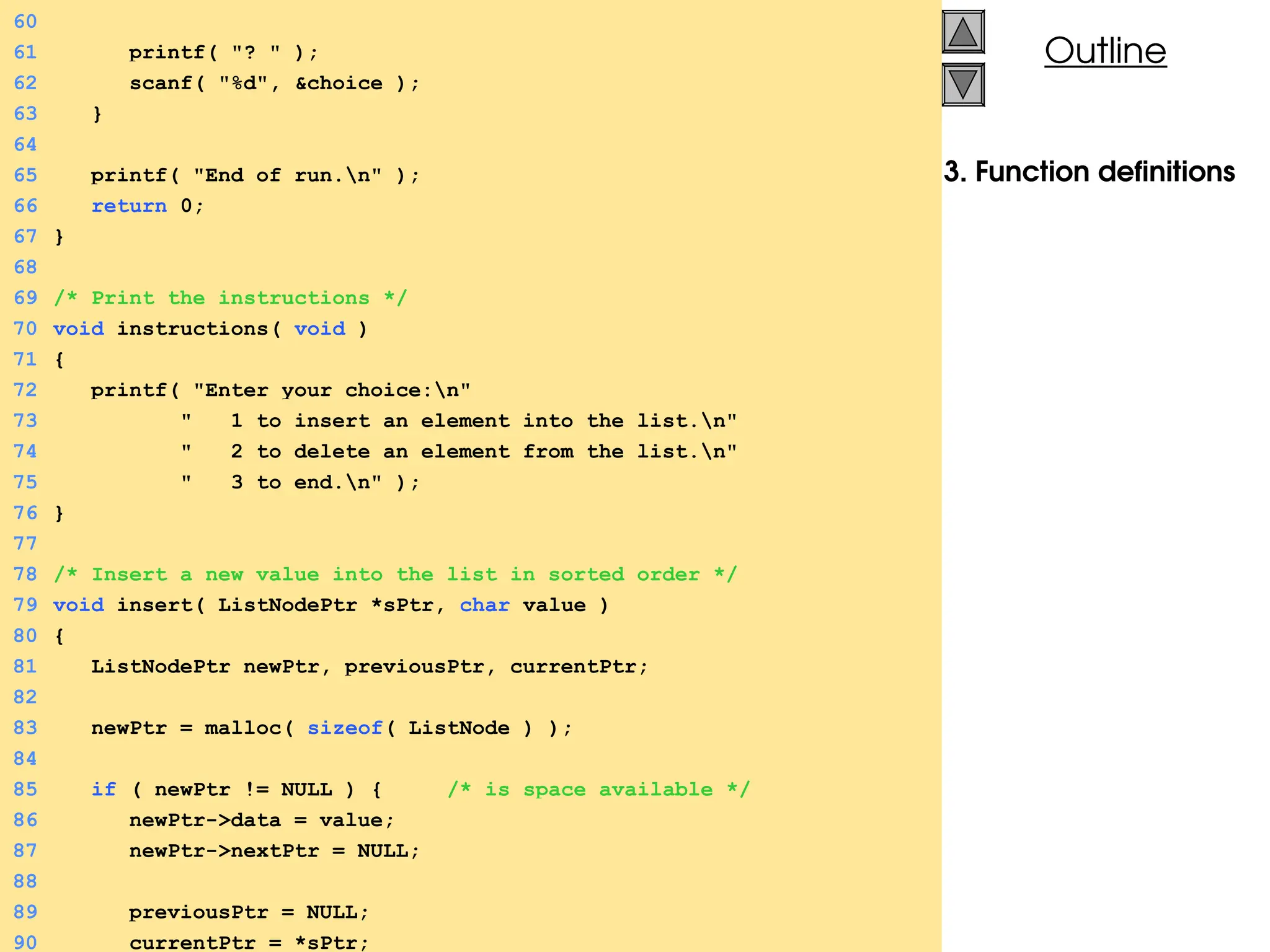
Task: Select the '3 to end' string line
Action: tap(300, 482)
